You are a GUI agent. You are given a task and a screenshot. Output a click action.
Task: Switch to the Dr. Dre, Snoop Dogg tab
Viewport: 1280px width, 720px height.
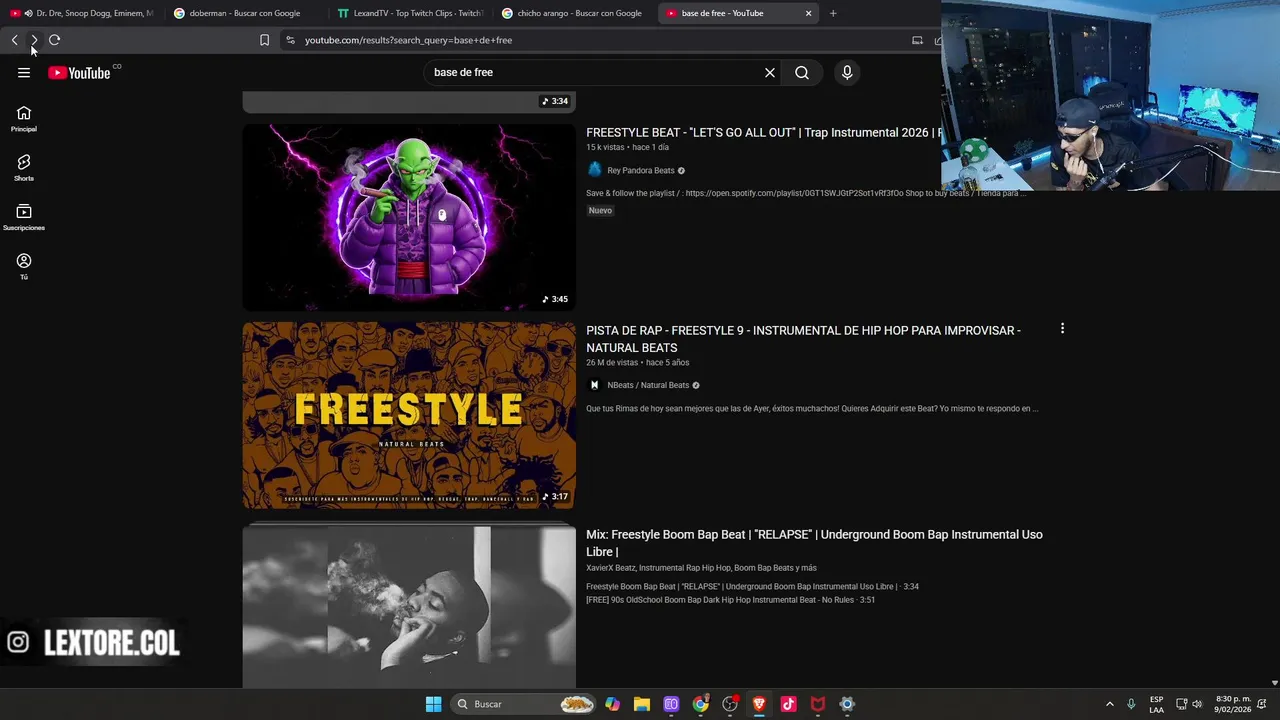point(85,13)
